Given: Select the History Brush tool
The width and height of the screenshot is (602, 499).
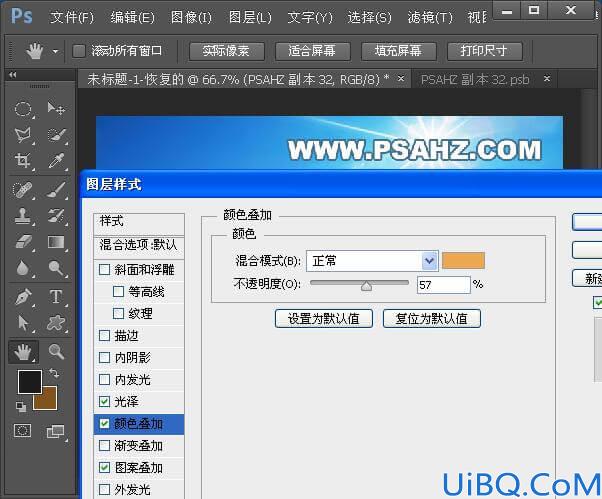Looking at the screenshot, I should click(56, 216).
